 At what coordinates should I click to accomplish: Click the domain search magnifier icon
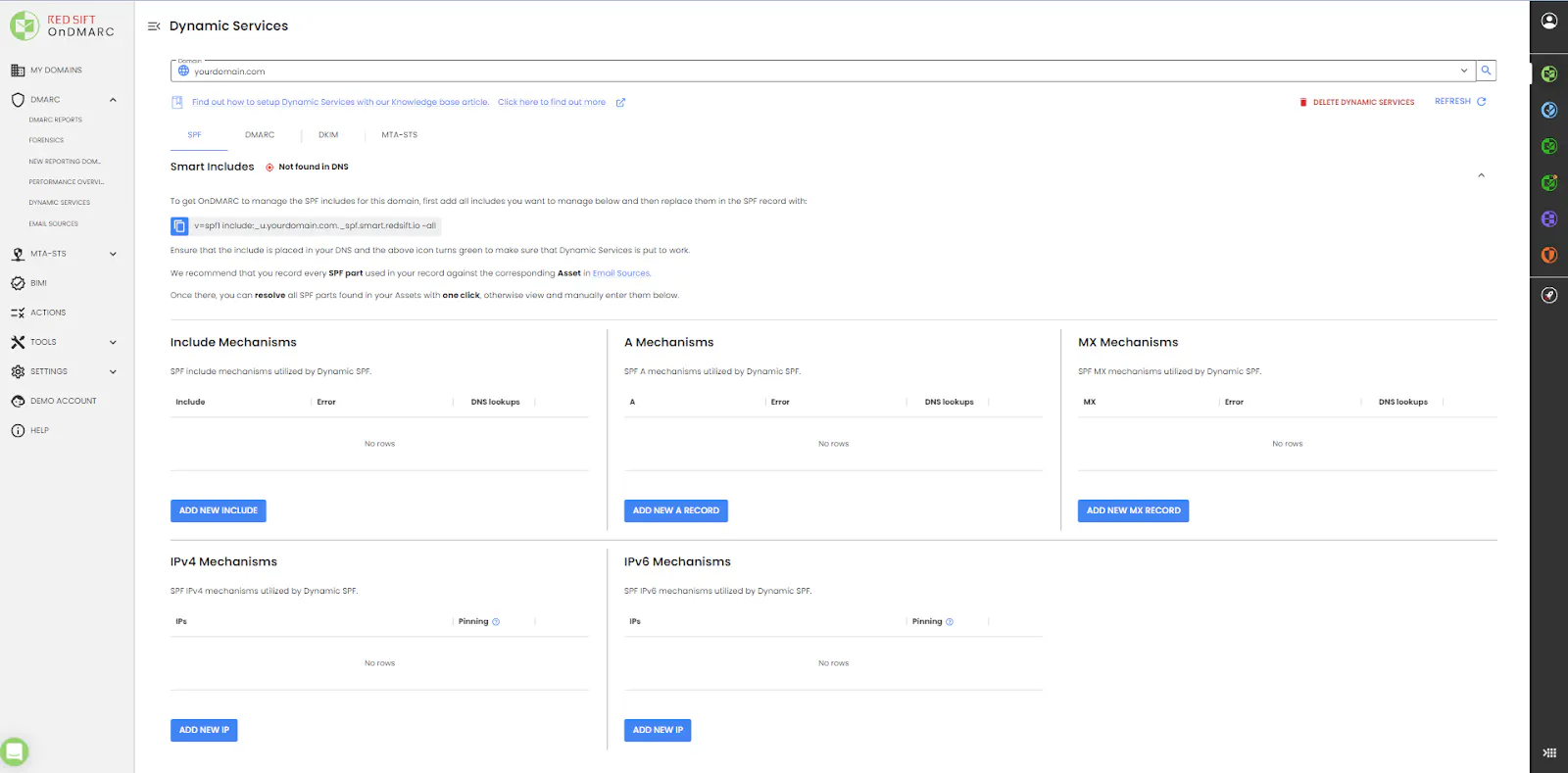pyautogui.click(x=1486, y=71)
